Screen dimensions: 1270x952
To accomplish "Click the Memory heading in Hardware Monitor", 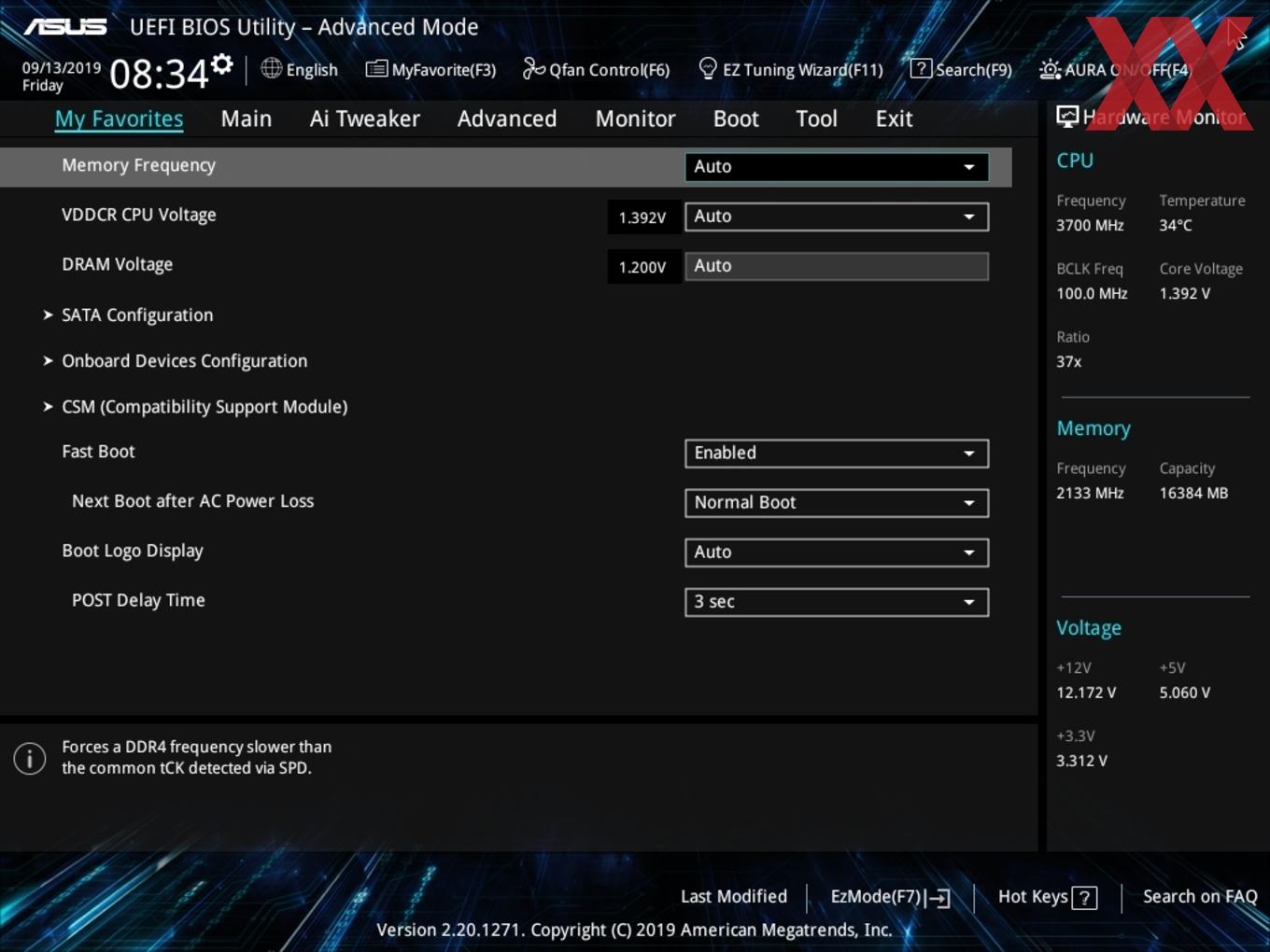I will click(1094, 428).
